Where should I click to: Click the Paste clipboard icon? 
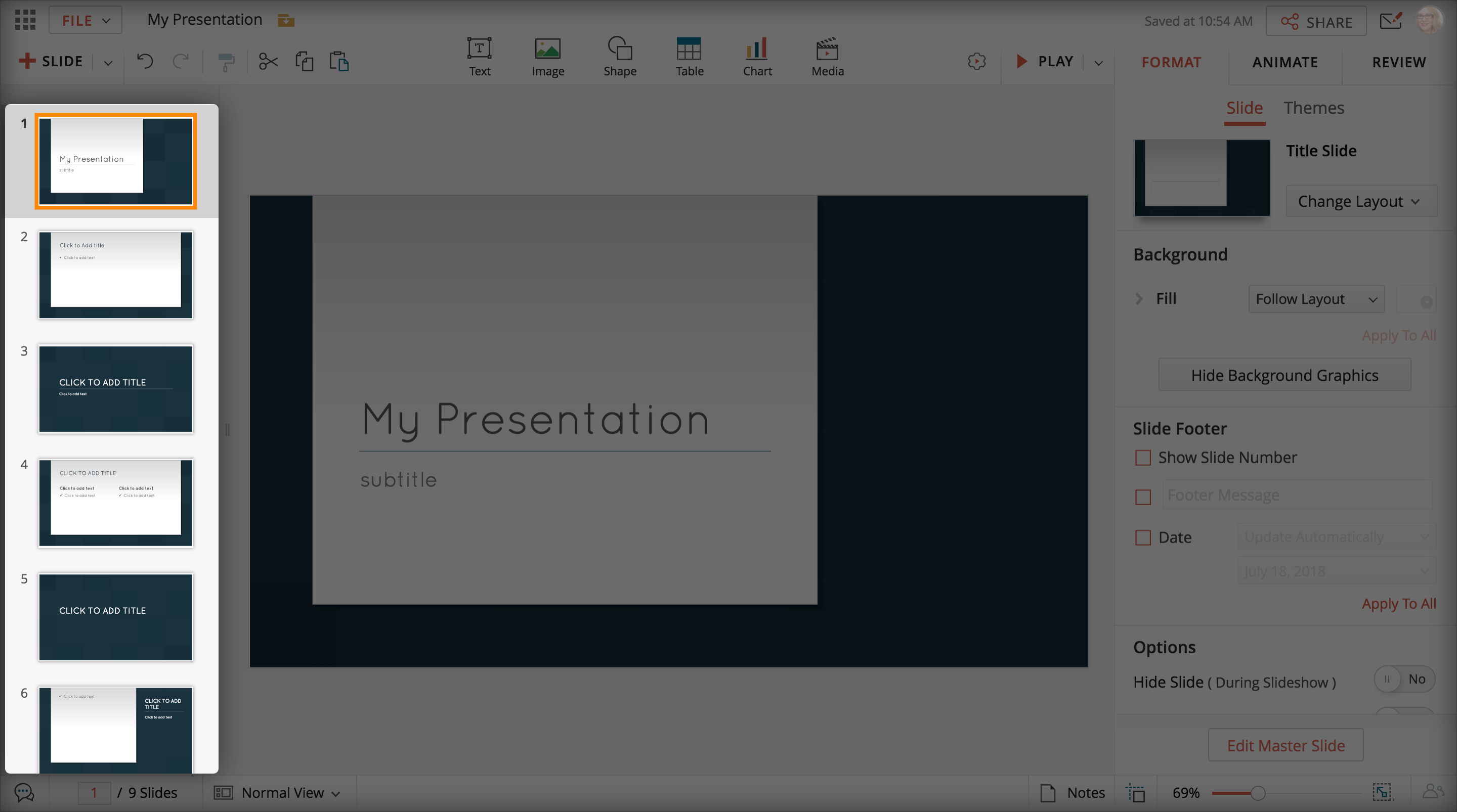pyautogui.click(x=339, y=61)
